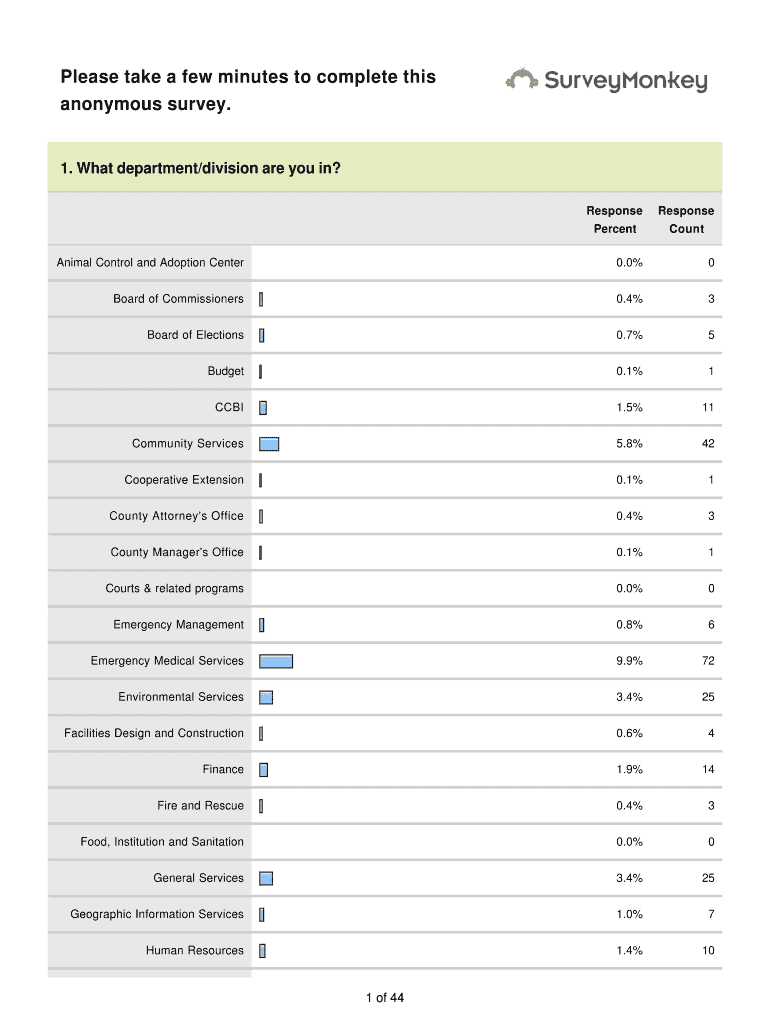
Task: Click the page indicator 1 of 44
Action: [x=385, y=997]
